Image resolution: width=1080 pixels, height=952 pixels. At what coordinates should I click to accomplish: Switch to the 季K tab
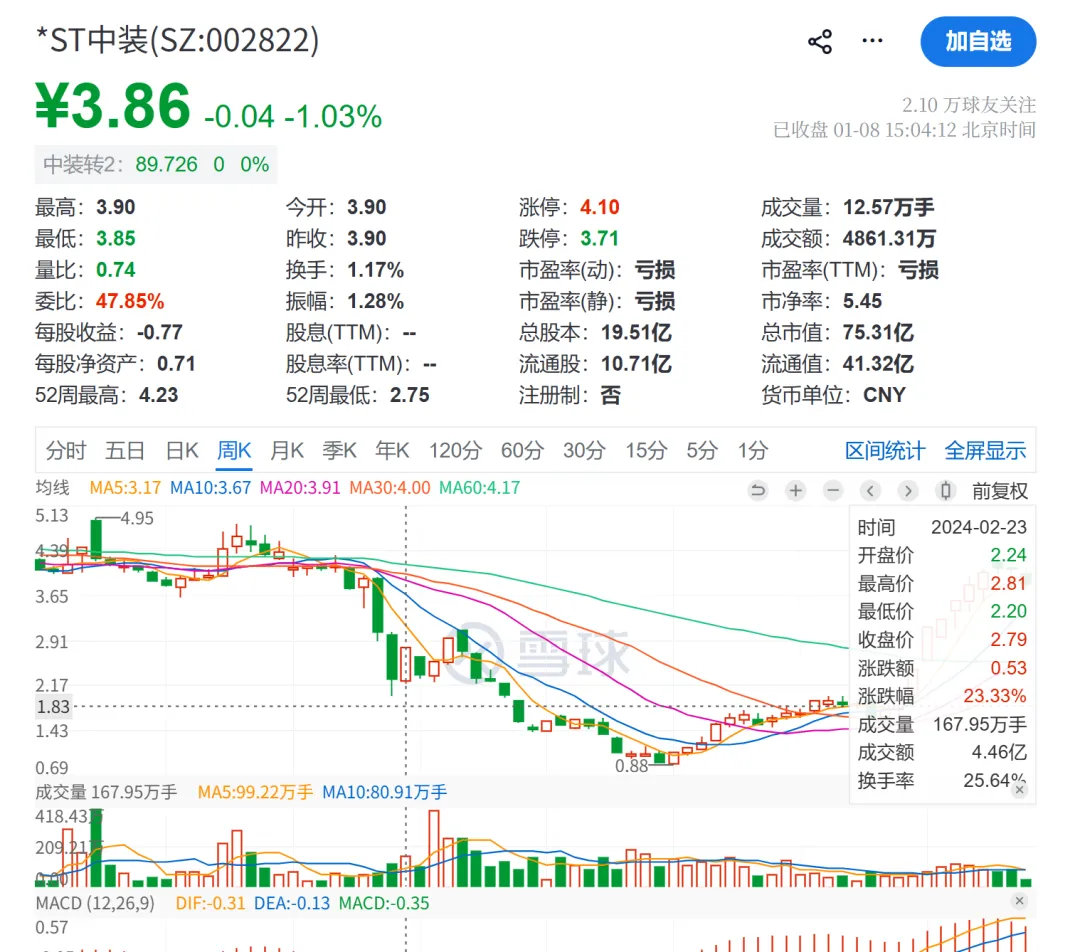click(340, 451)
